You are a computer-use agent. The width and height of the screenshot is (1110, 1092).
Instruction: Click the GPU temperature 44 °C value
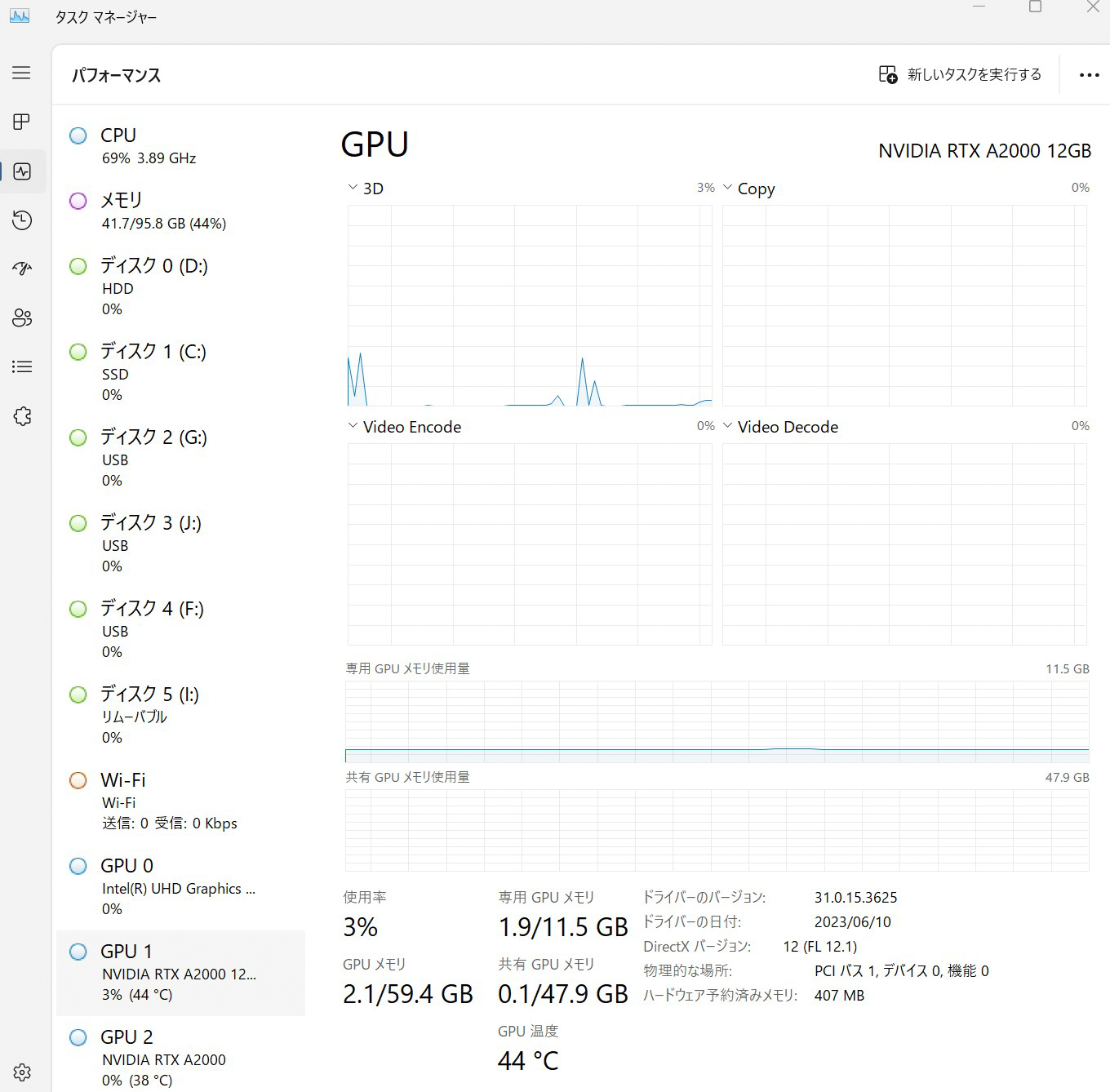coord(528,1061)
